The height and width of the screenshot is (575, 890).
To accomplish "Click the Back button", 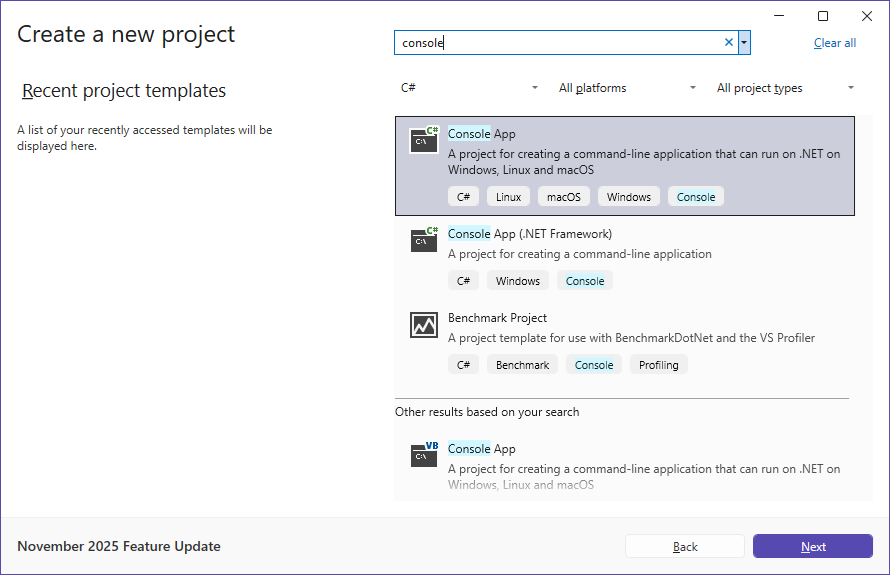I will (x=685, y=546).
